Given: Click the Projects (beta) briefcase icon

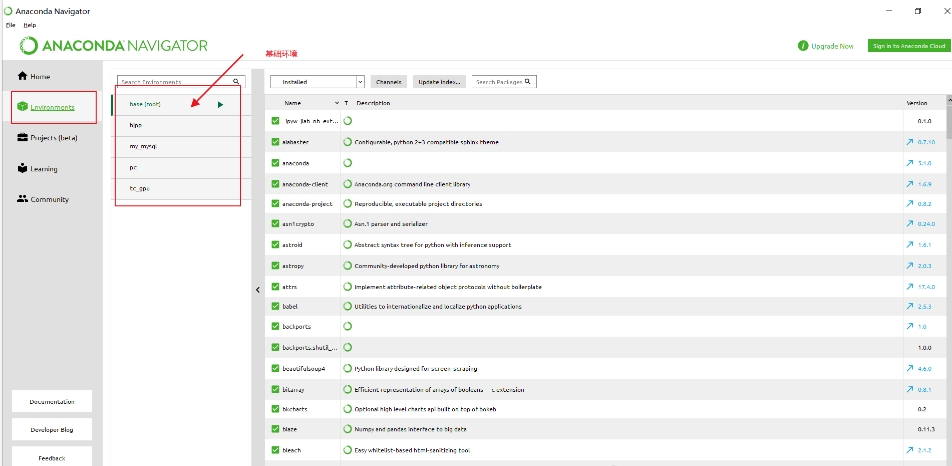Looking at the screenshot, I should [x=22, y=138].
